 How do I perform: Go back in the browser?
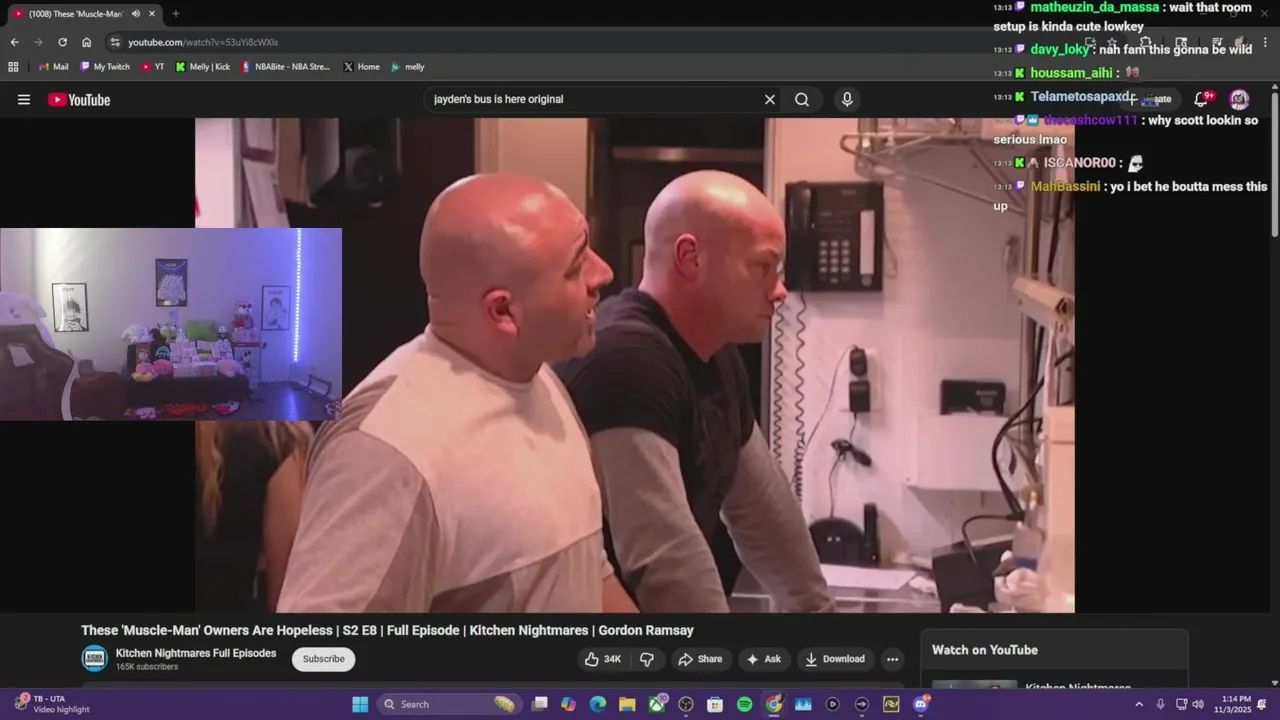14,42
